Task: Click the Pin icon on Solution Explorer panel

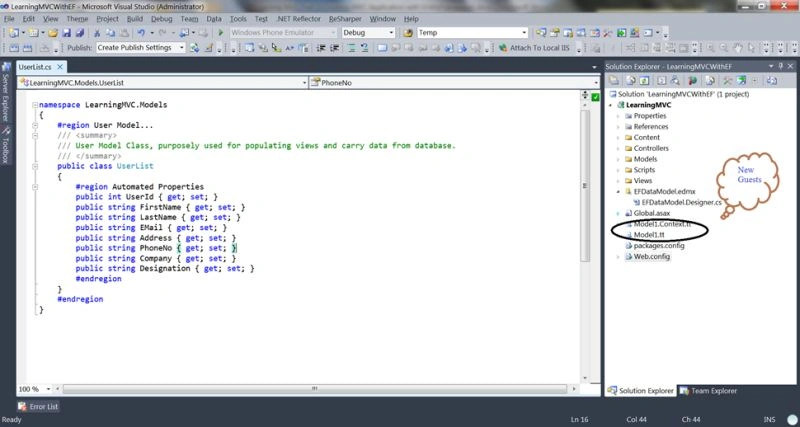Action: tap(782, 66)
